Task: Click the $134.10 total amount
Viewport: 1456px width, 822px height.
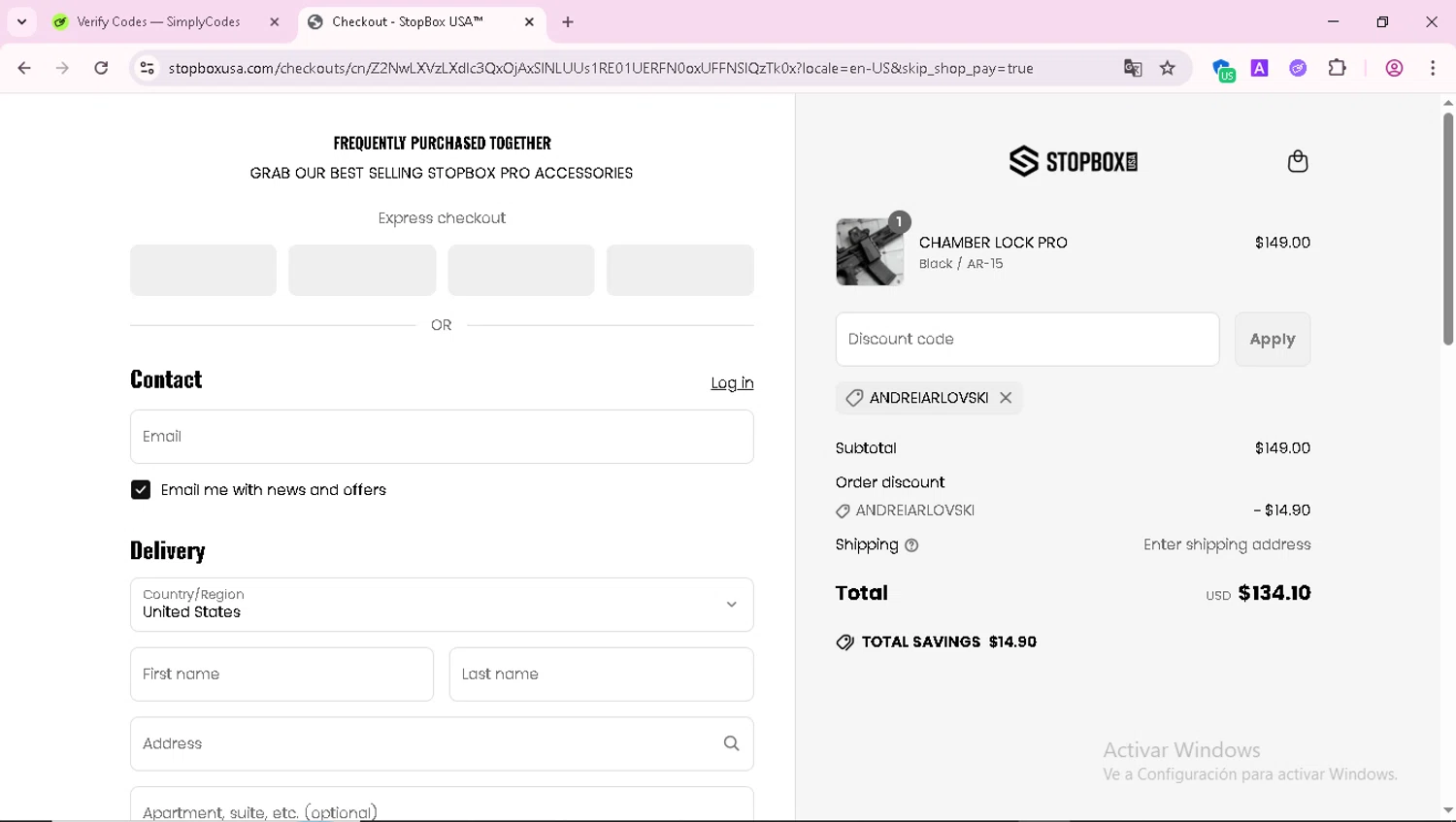Action: coord(1274,593)
